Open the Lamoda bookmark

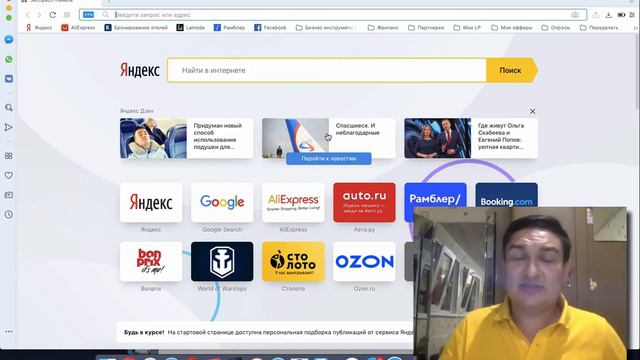coord(191,28)
